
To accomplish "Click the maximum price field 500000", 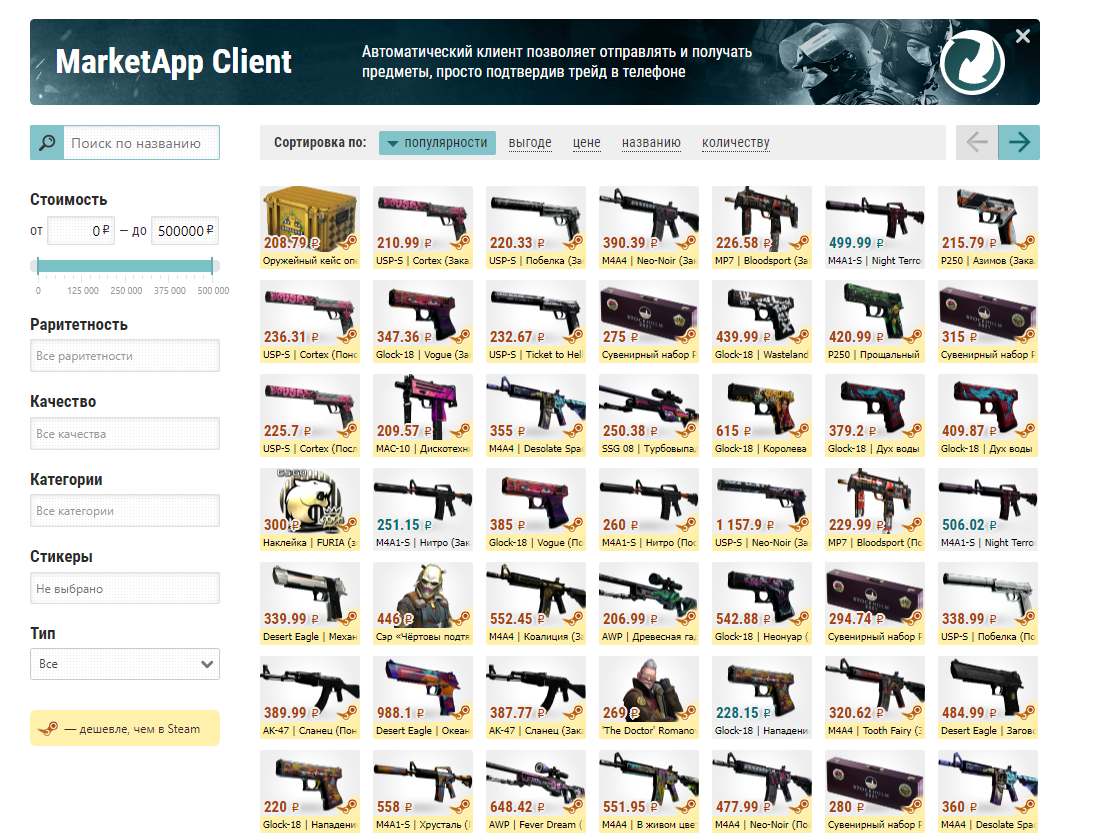I will pyautogui.click(x=184, y=230).
